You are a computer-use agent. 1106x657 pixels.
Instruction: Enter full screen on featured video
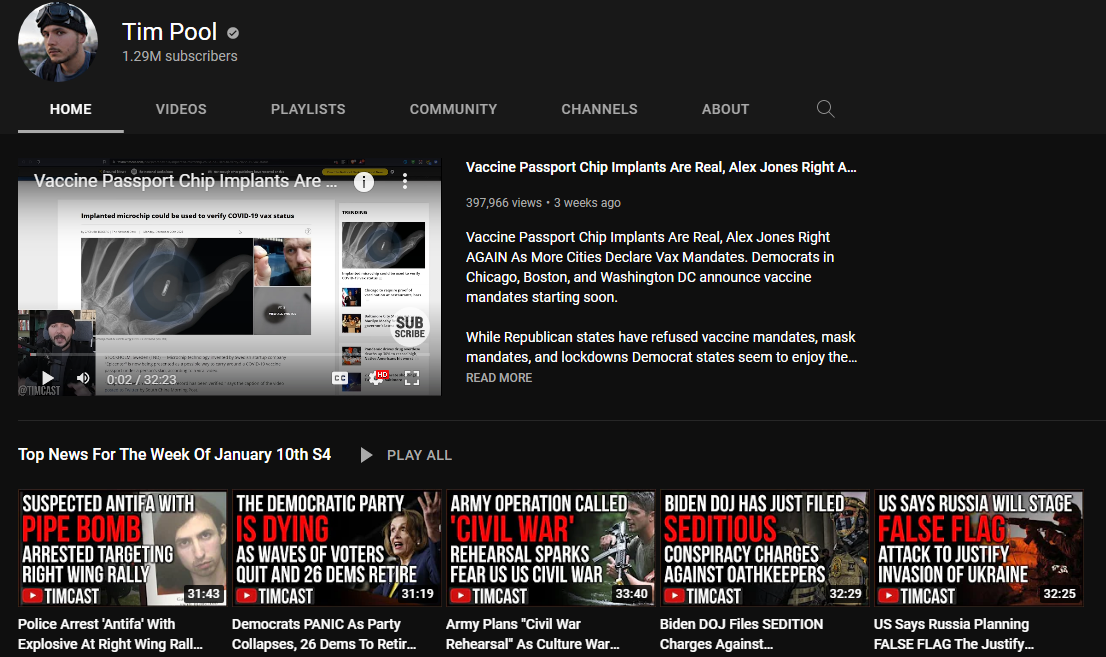(x=412, y=378)
